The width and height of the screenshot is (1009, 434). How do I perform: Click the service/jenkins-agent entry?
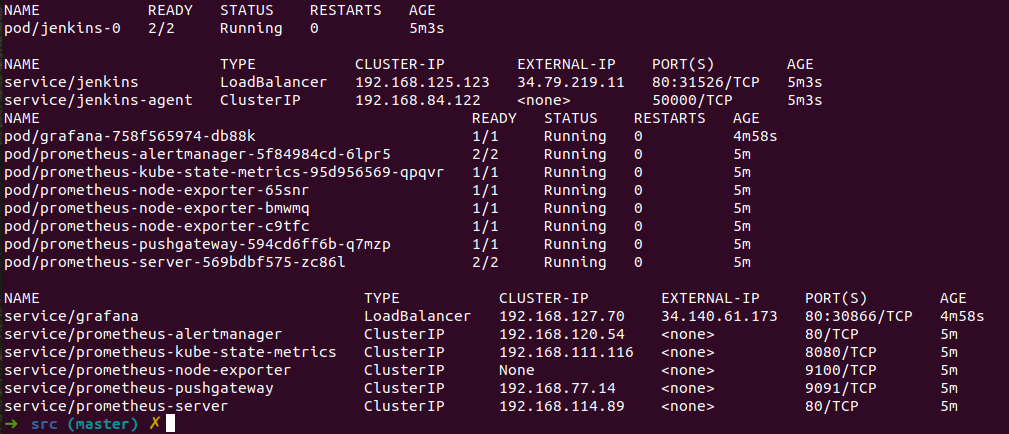tap(94, 100)
